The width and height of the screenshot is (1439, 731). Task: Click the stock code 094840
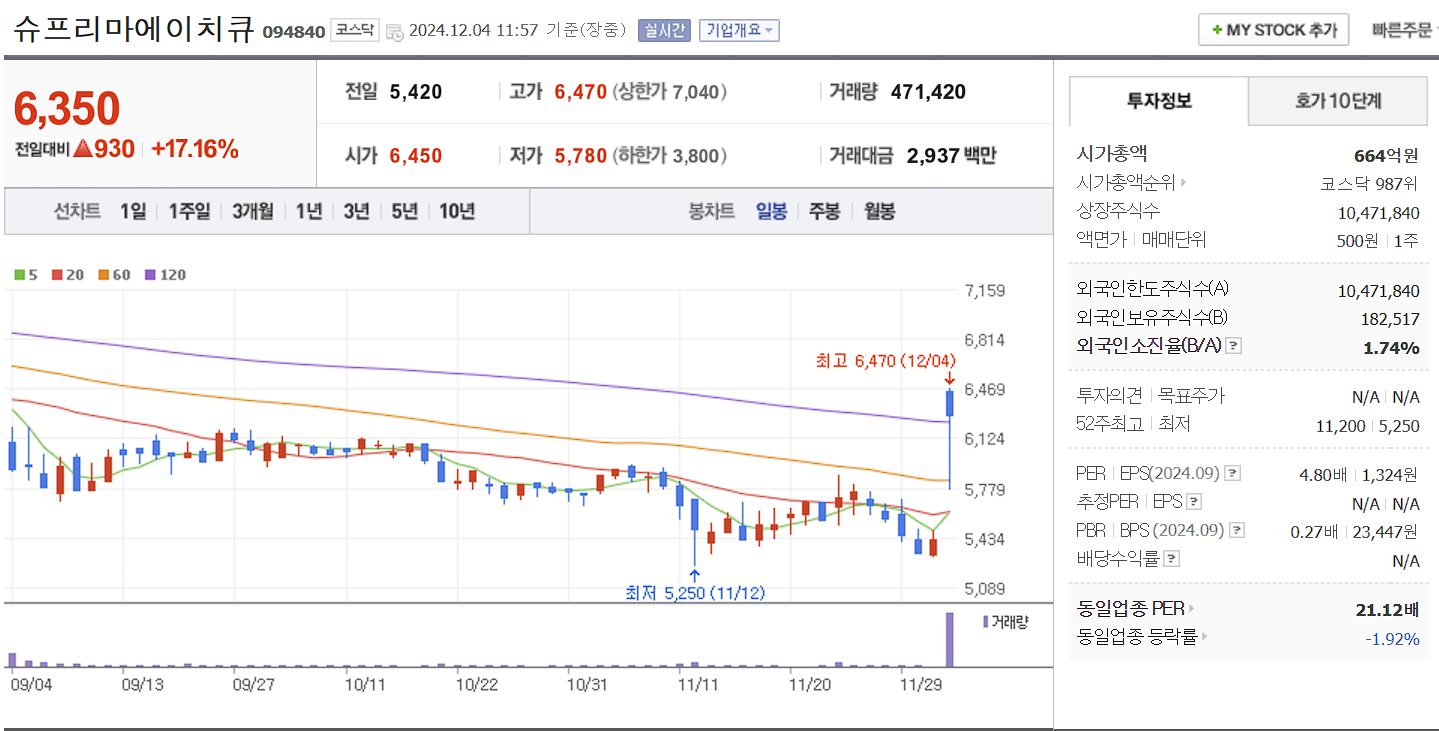[x=294, y=31]
